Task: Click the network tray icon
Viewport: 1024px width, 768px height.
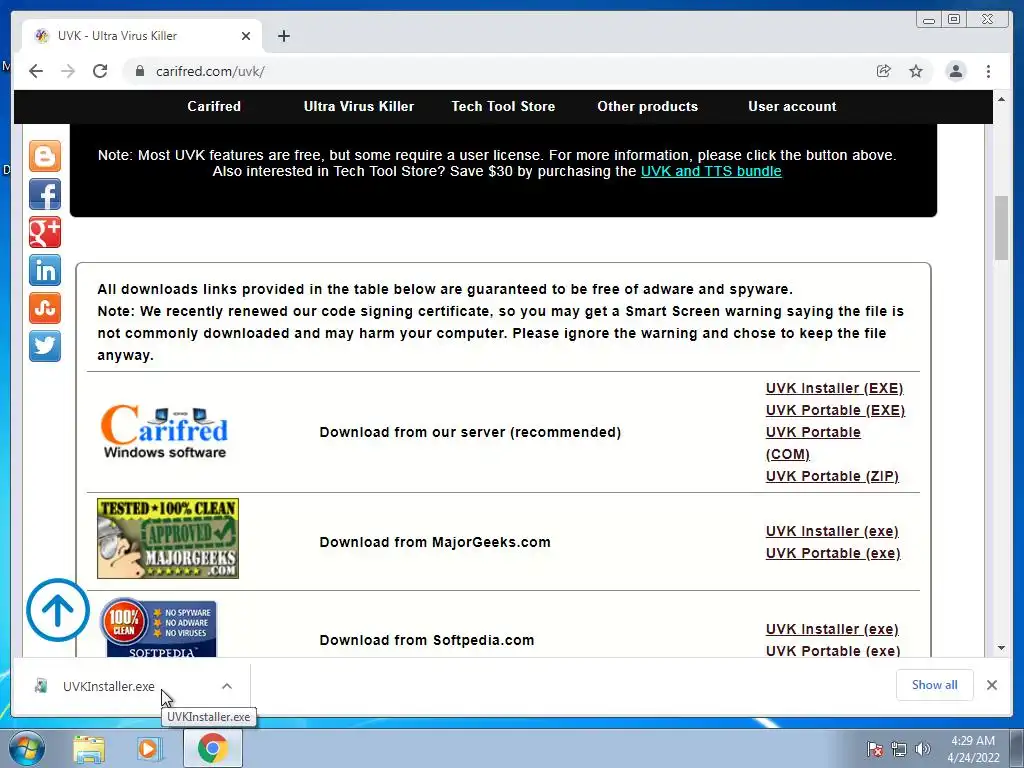Action: [x=899, y=749]
